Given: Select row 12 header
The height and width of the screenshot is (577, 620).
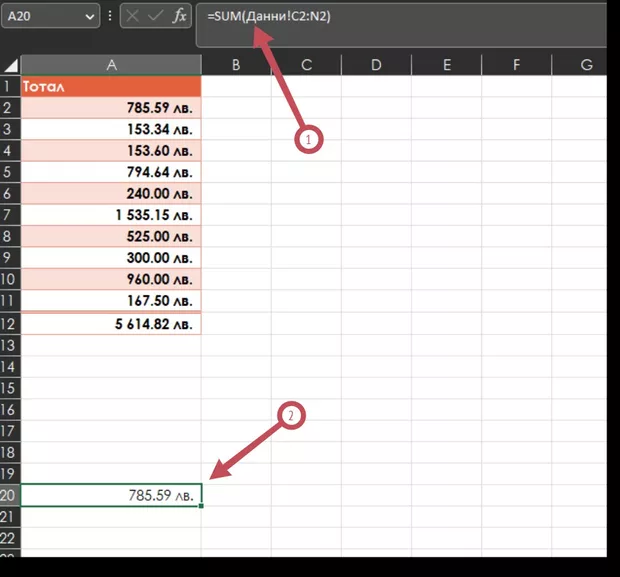Looking at the screenshot, I should (x=10, y=324).
